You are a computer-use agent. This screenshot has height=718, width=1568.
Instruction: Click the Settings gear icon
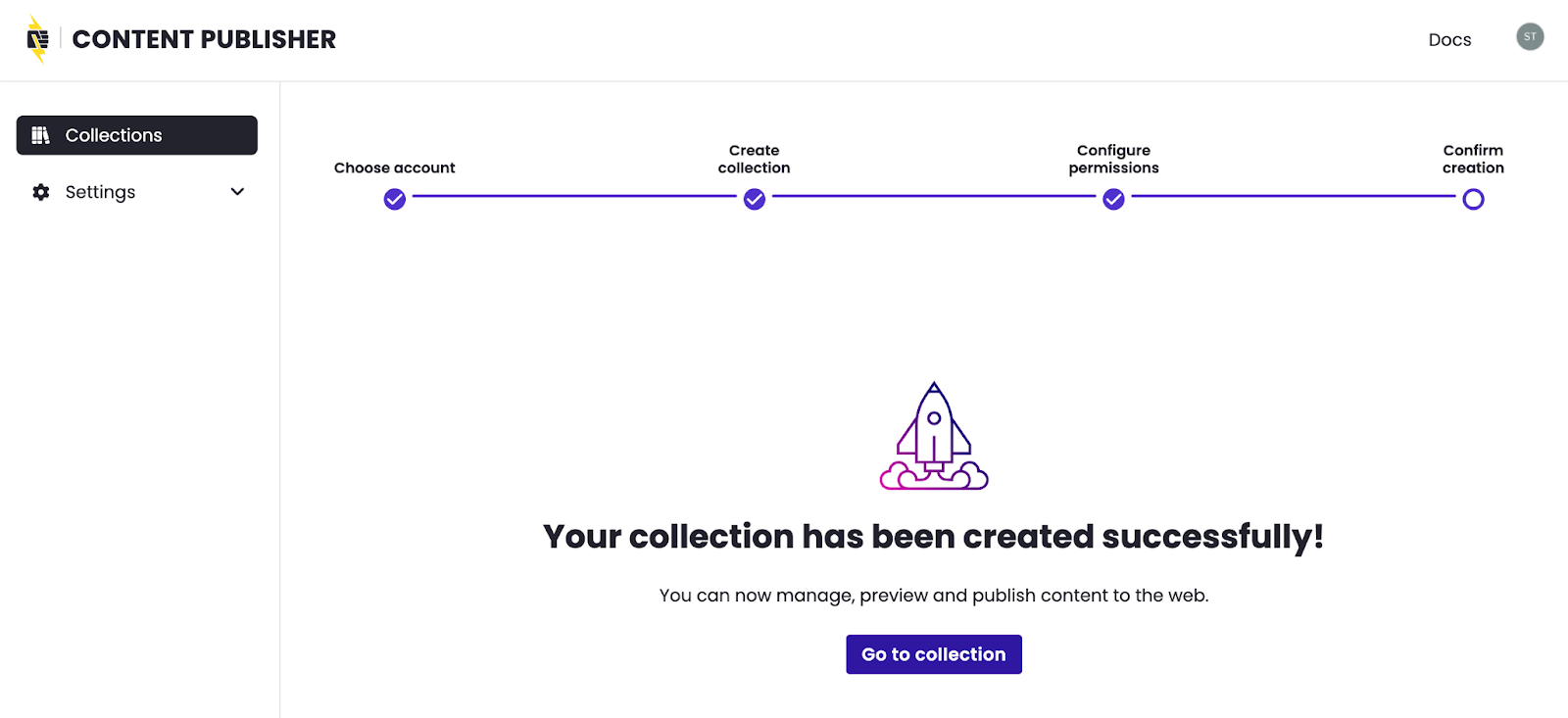coord(41,192)
